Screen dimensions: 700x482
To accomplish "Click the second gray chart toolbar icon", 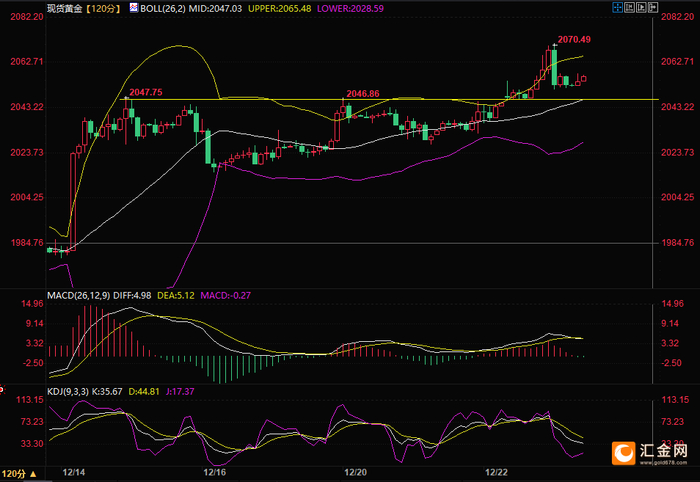I will tap(629, 7).
